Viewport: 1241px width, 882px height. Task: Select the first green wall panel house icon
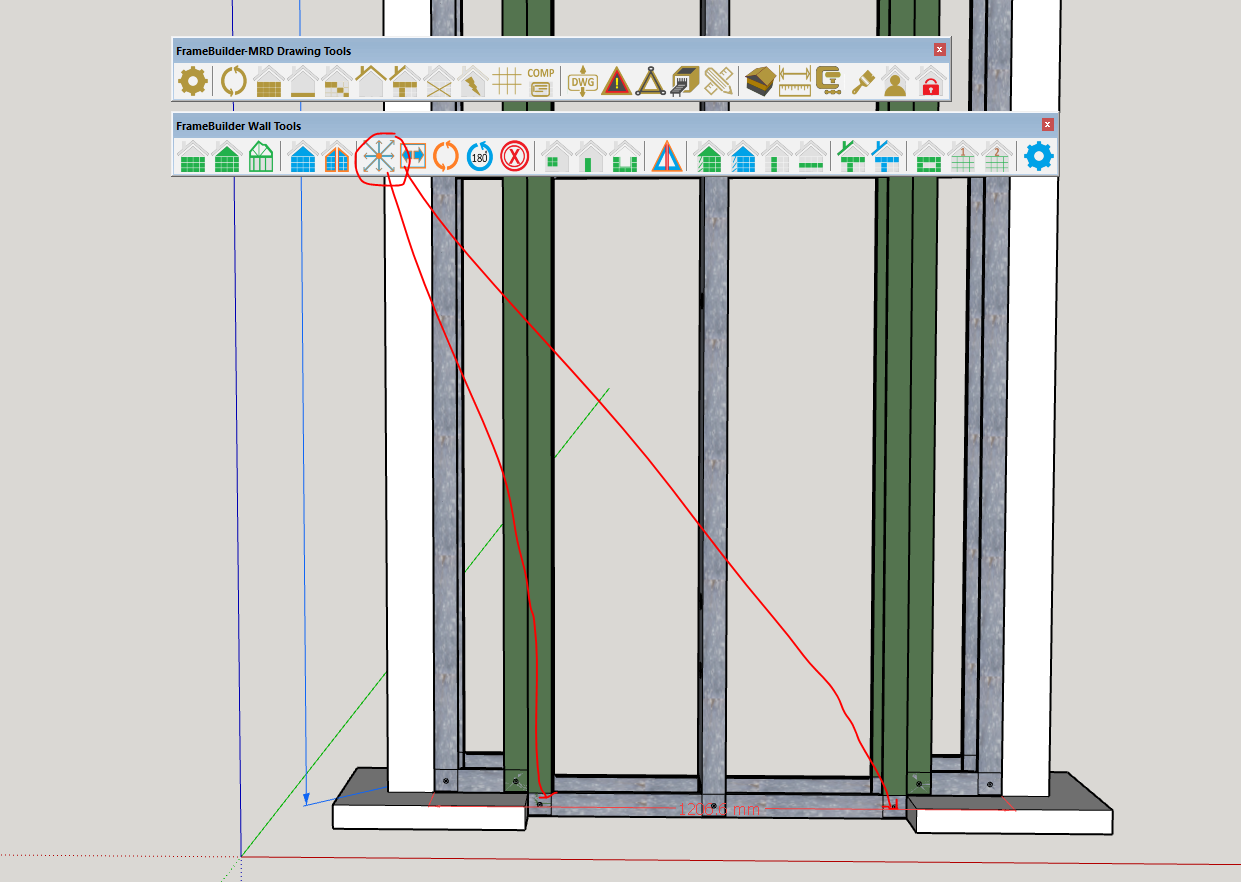coord(193,157)
